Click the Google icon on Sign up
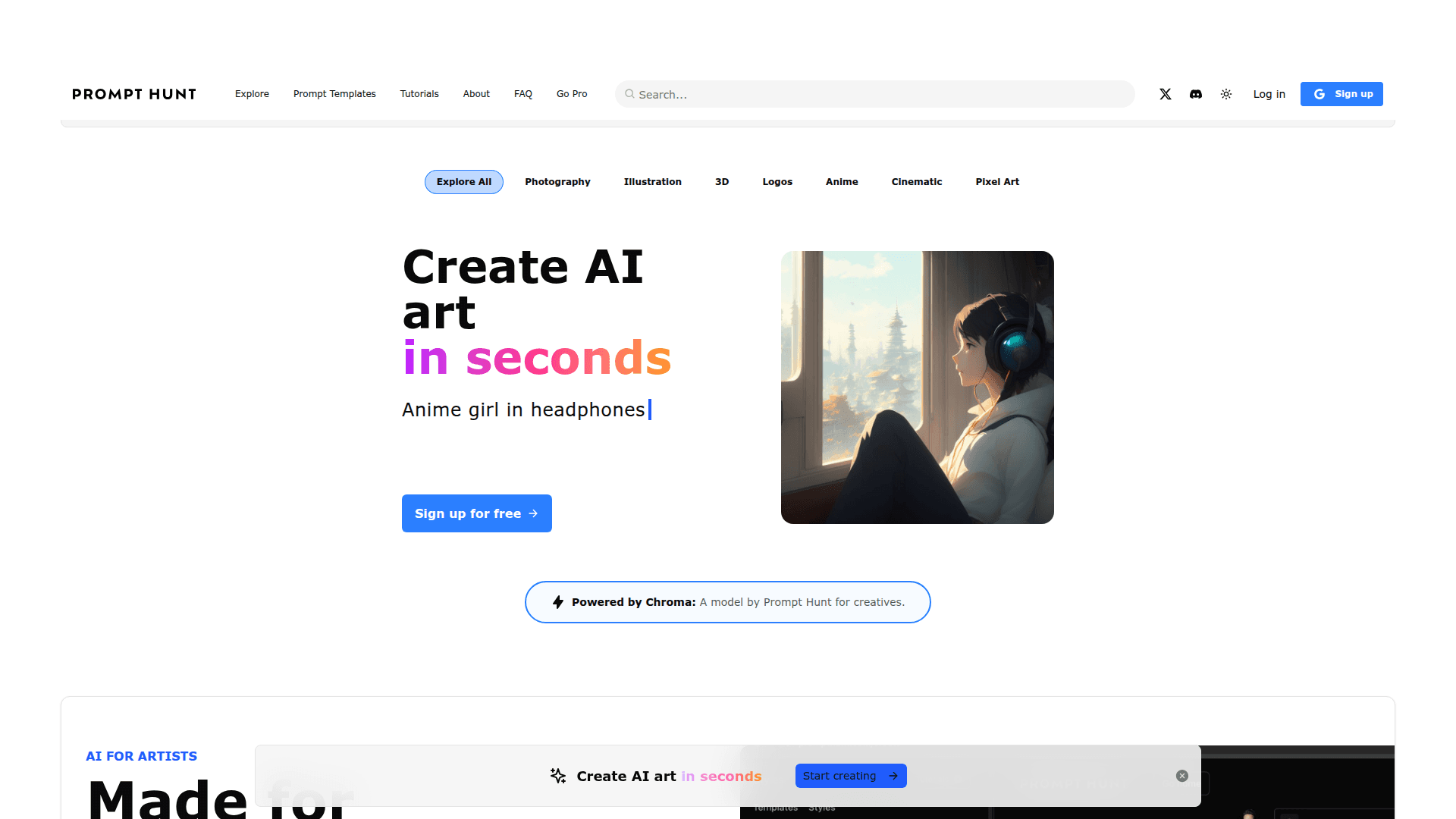Image resolution: width=1456 pixels, height=819 pixels. 1319,94
